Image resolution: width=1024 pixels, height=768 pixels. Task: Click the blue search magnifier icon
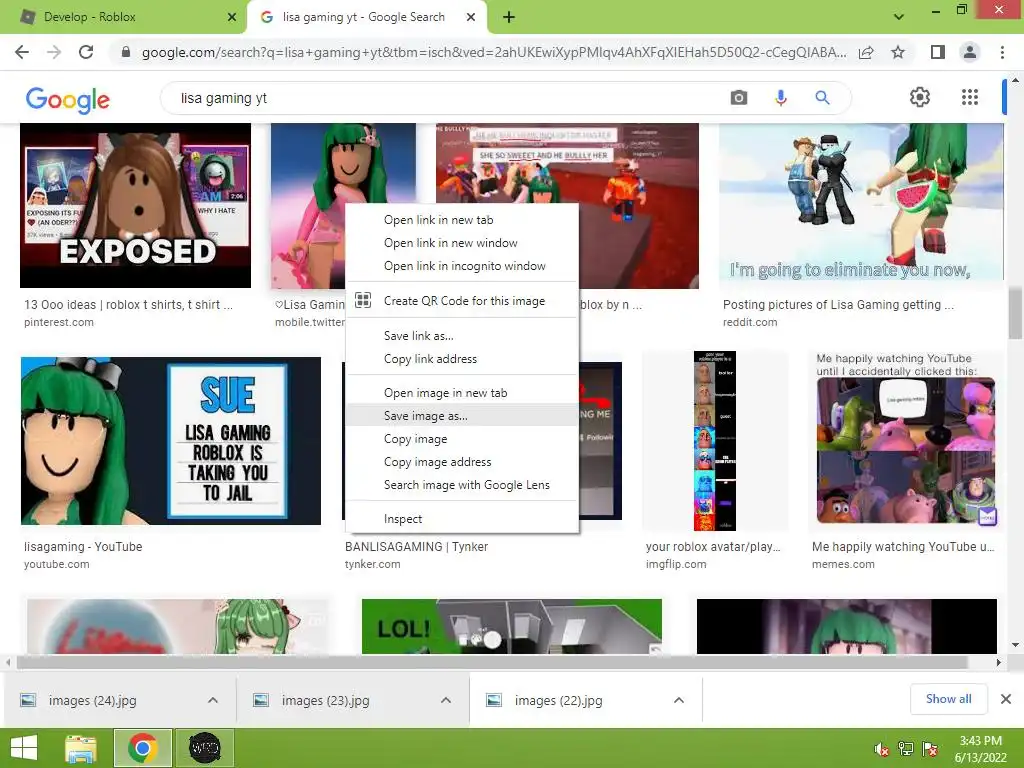[x=822, y=98]
